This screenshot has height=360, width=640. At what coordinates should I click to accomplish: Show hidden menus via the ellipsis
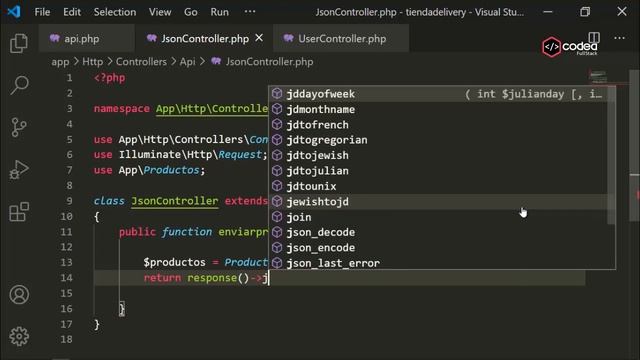coord(250,12)
